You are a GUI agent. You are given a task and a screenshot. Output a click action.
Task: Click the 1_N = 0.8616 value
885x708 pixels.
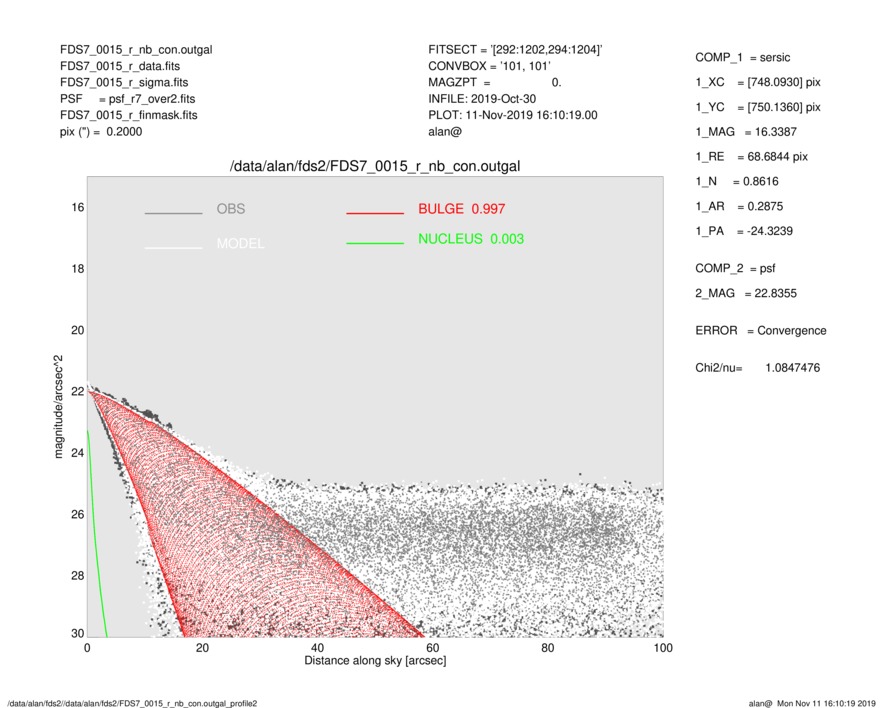click(x=737, y=182)
